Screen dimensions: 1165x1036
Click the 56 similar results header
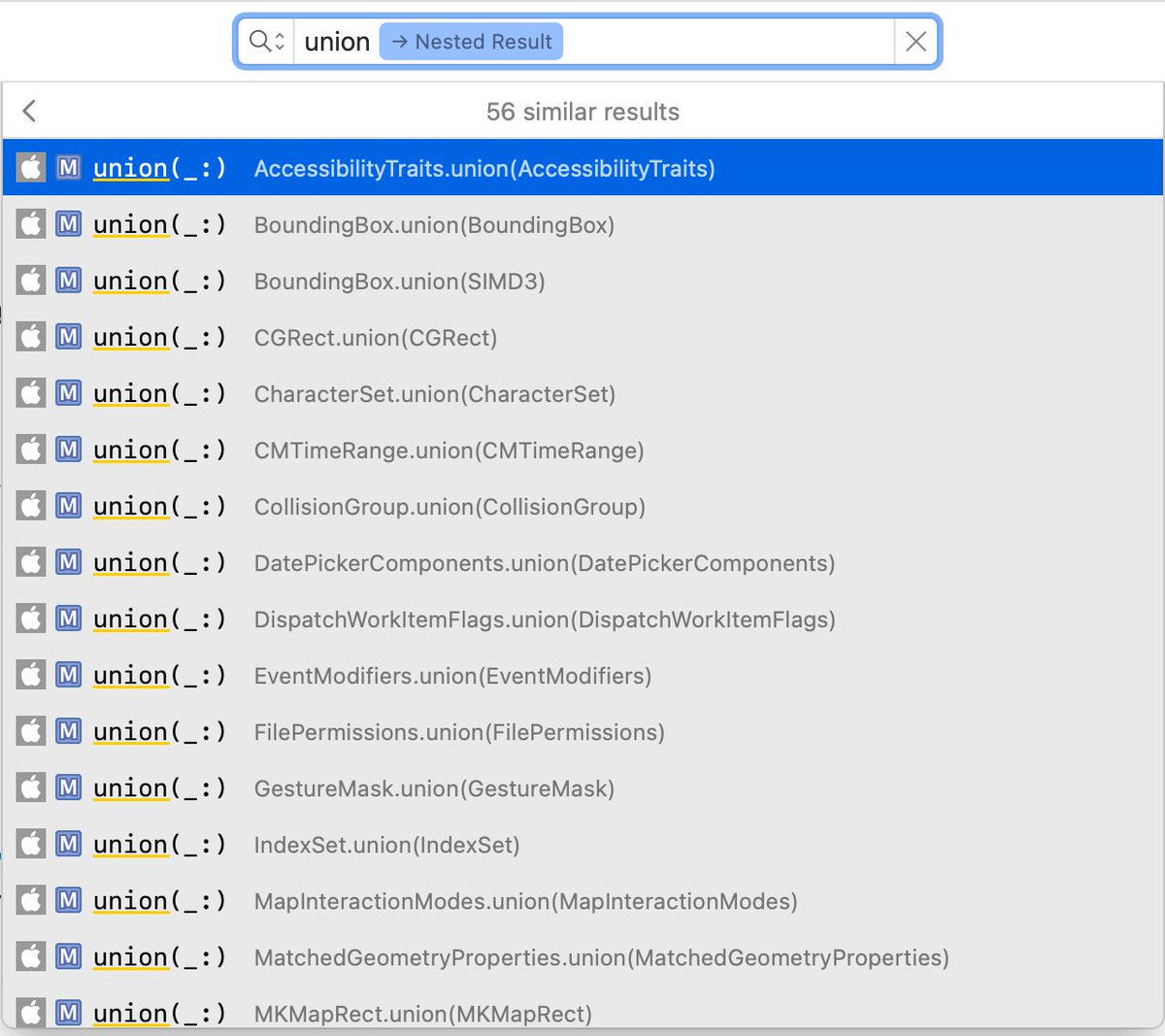pyautogui.click(x=582, y=111)
